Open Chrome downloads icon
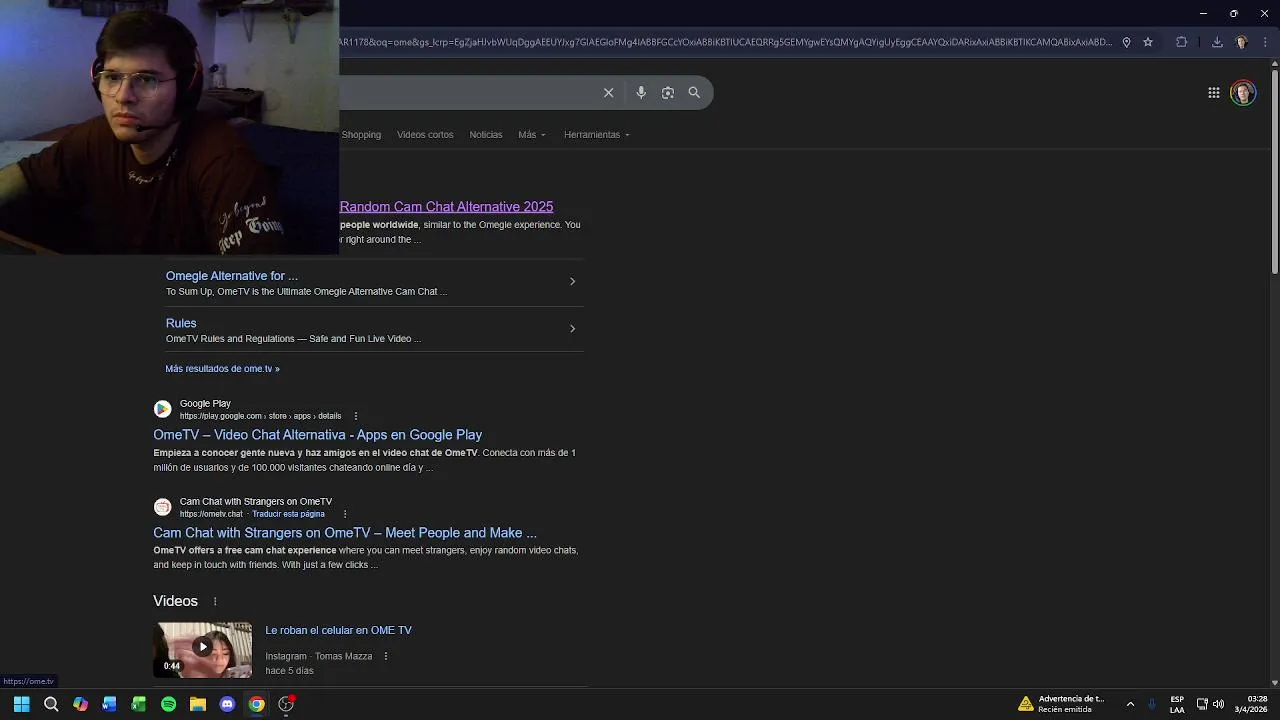1280x720 pixels. pyautogui.click(x=1217, y=42)
